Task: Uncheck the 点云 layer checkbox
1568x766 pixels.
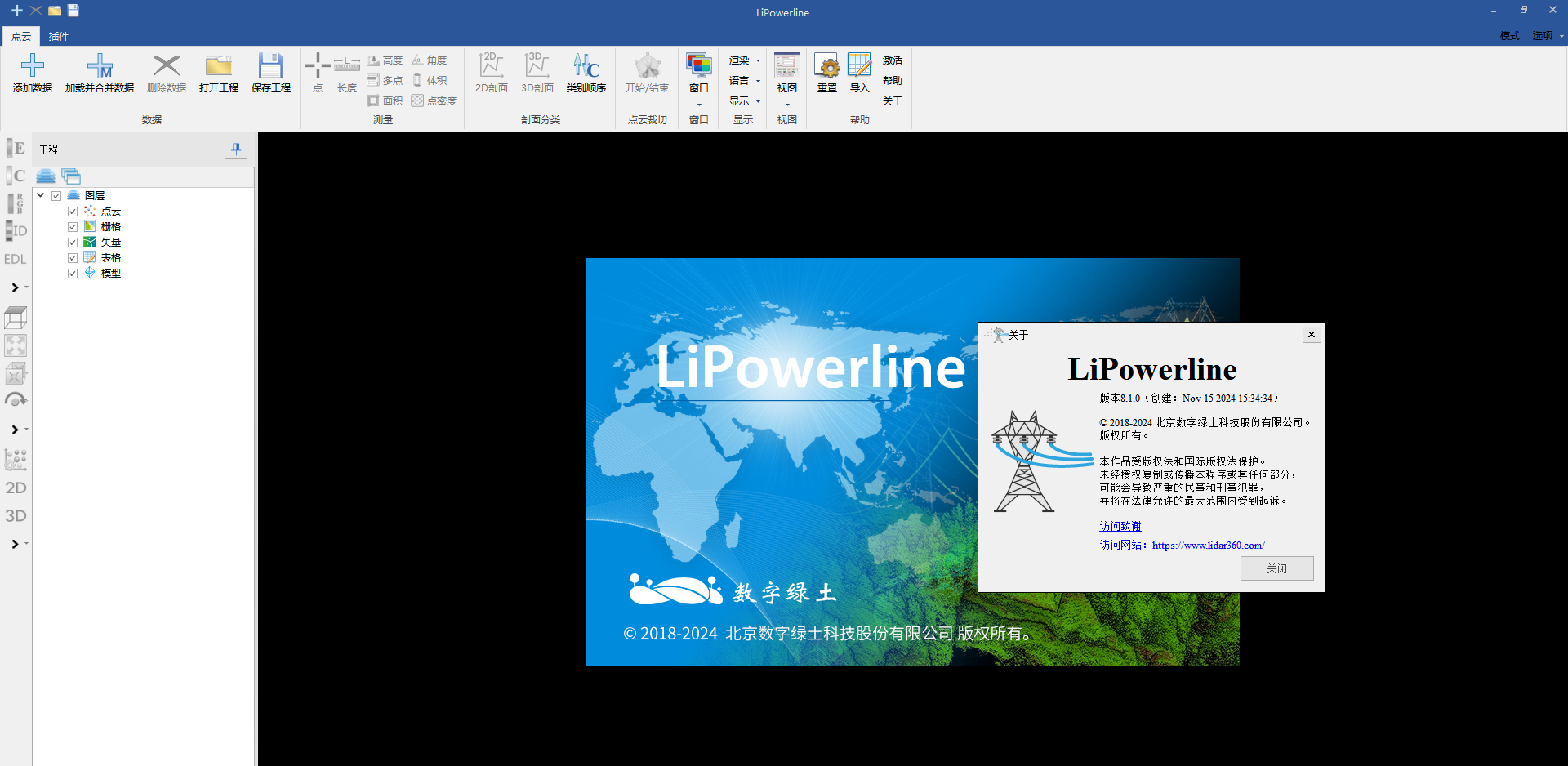Action: 73,212
